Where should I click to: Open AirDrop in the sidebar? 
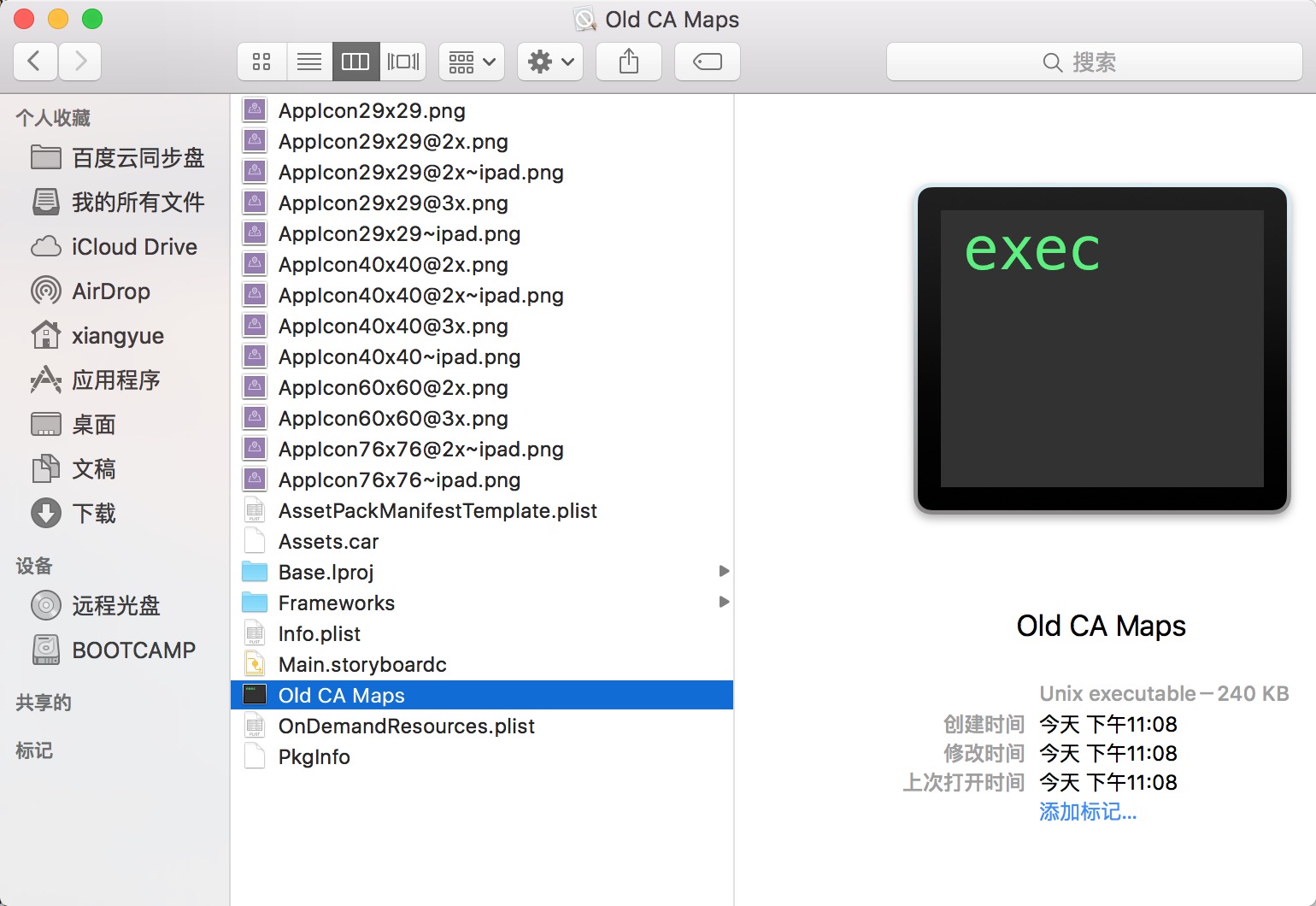point(110,291)
